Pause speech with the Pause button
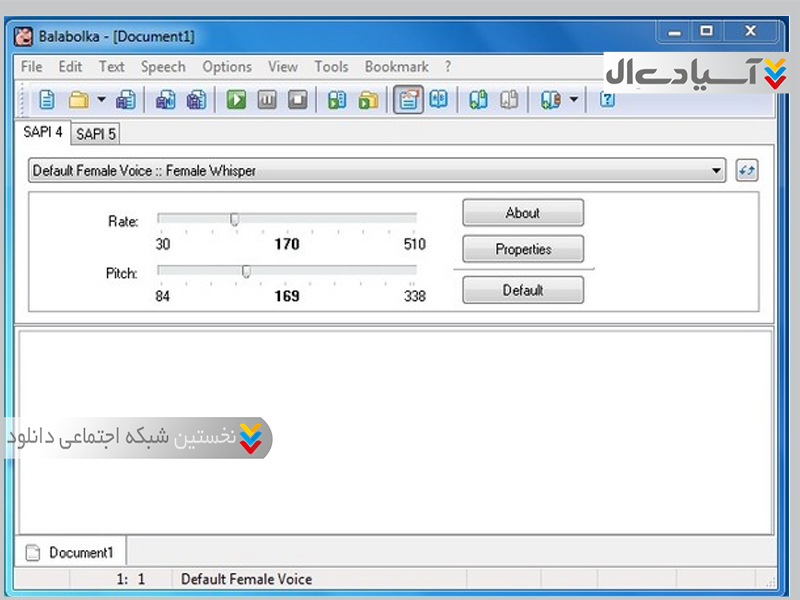The height and width of the screenshot is (600, 800). point(267,99)
